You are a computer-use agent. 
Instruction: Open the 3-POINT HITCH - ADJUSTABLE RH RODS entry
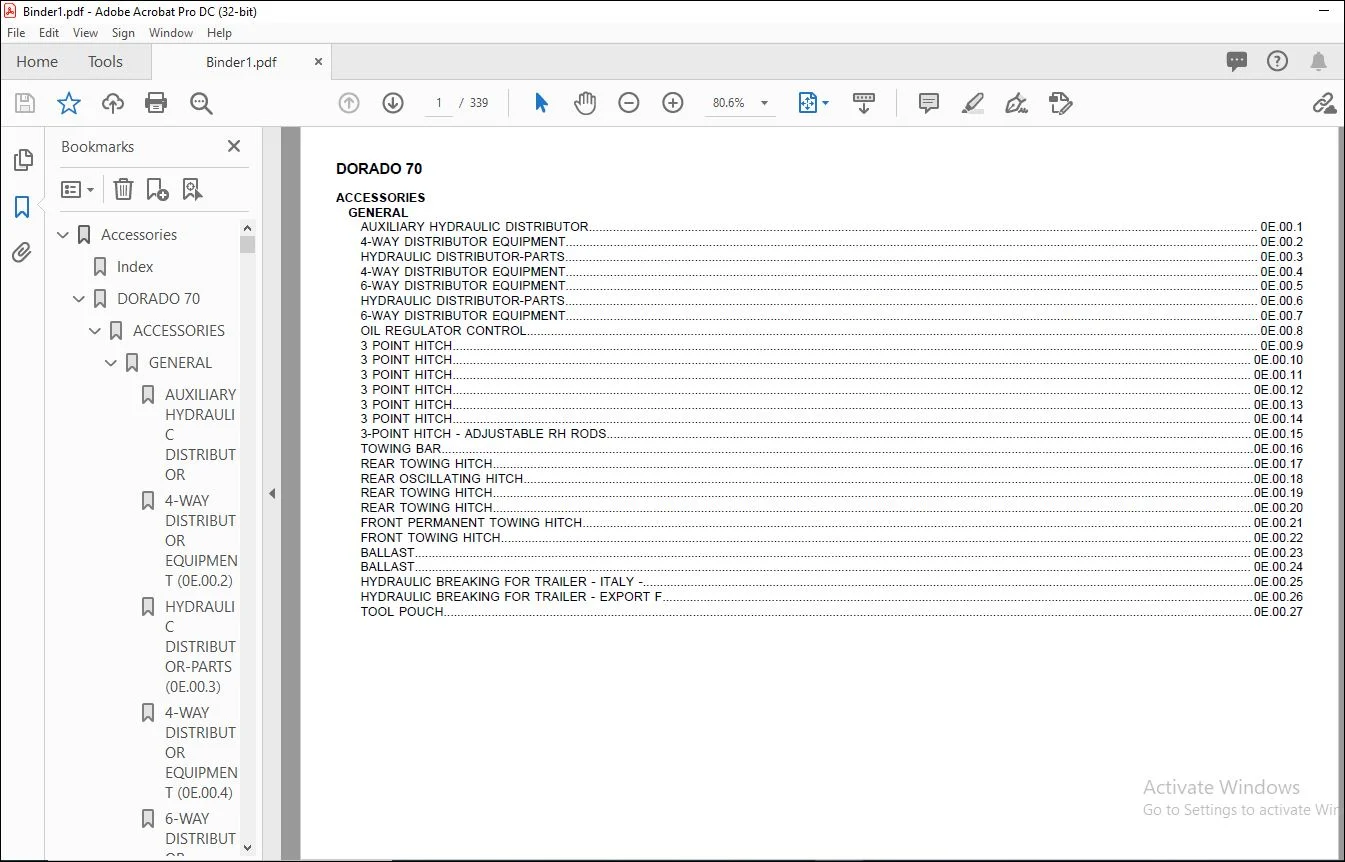coord(831,434)
